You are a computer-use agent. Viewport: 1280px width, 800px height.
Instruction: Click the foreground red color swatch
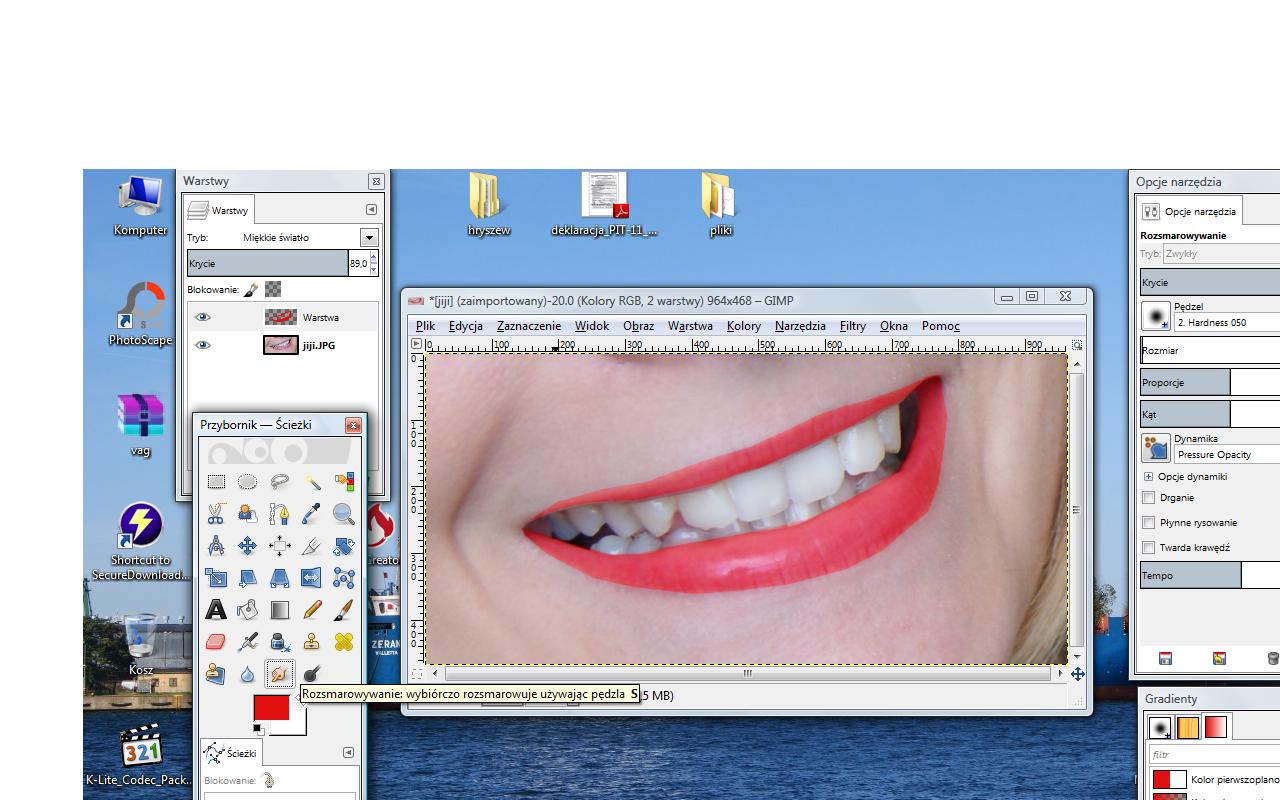pos(271,707)
